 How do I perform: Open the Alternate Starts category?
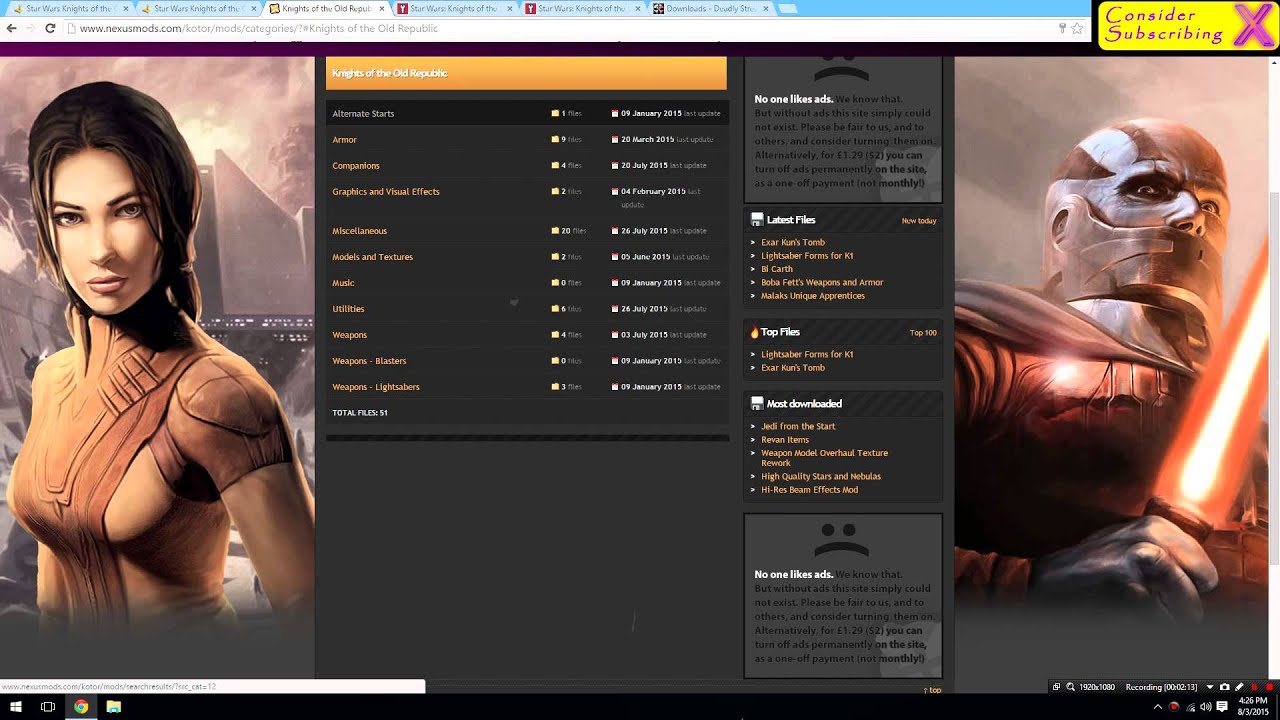pos(363,114)
